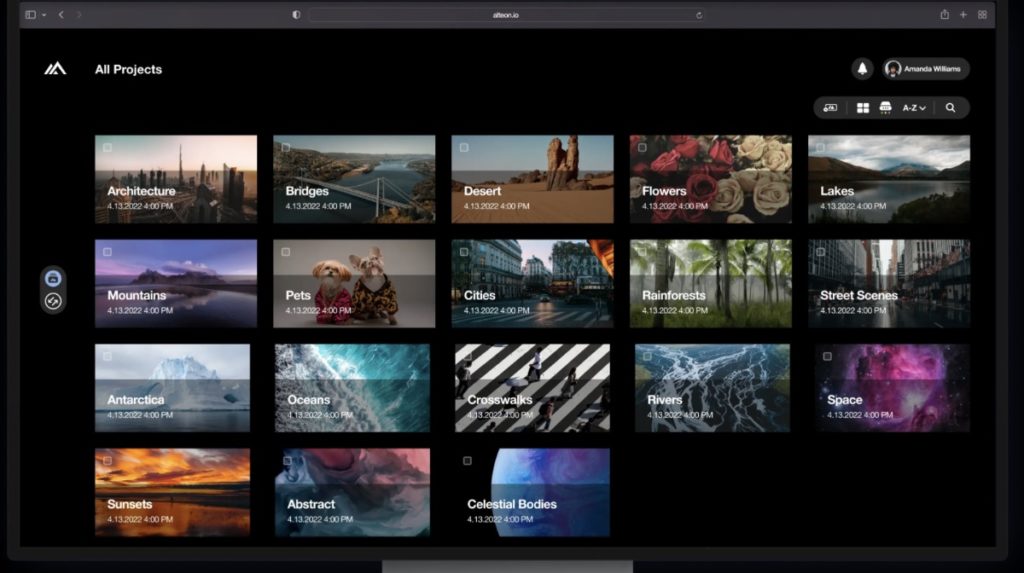Click the sync arrows icon in sidebar
This screenshot has width=1024, height=573.
coord(54,300)
